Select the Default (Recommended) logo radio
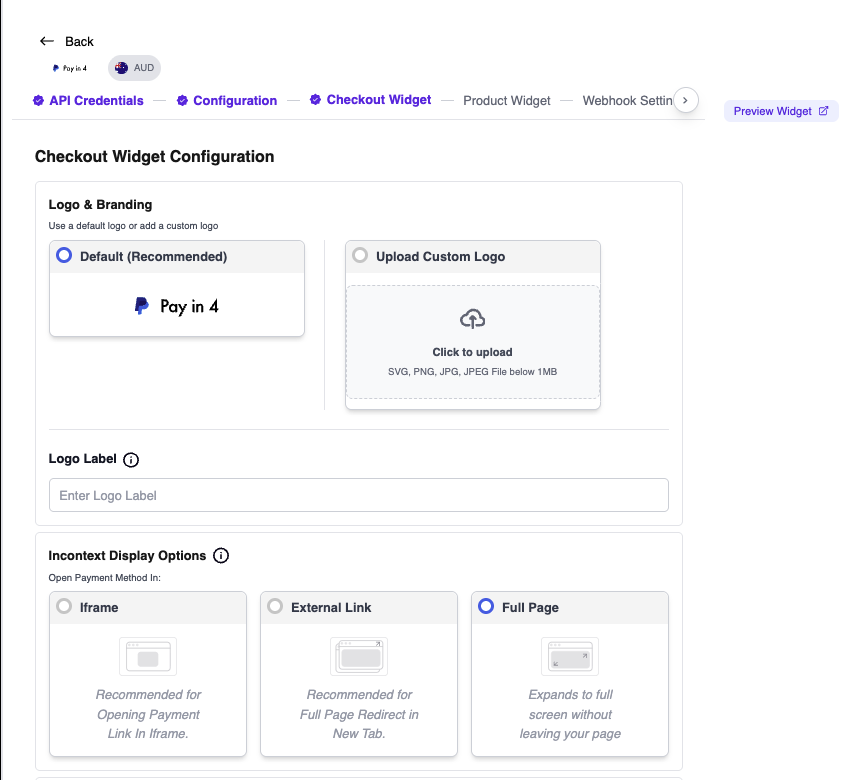 (x=64, y=255)
